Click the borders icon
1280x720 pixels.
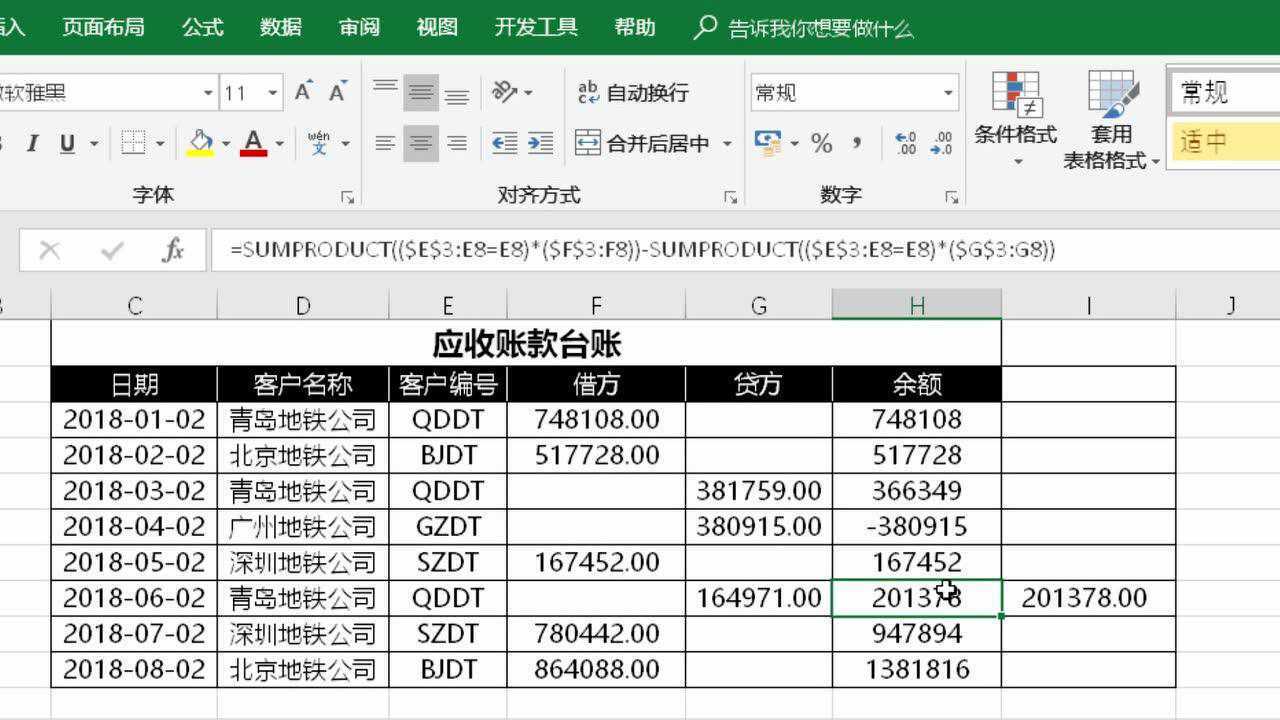(133, 144)
